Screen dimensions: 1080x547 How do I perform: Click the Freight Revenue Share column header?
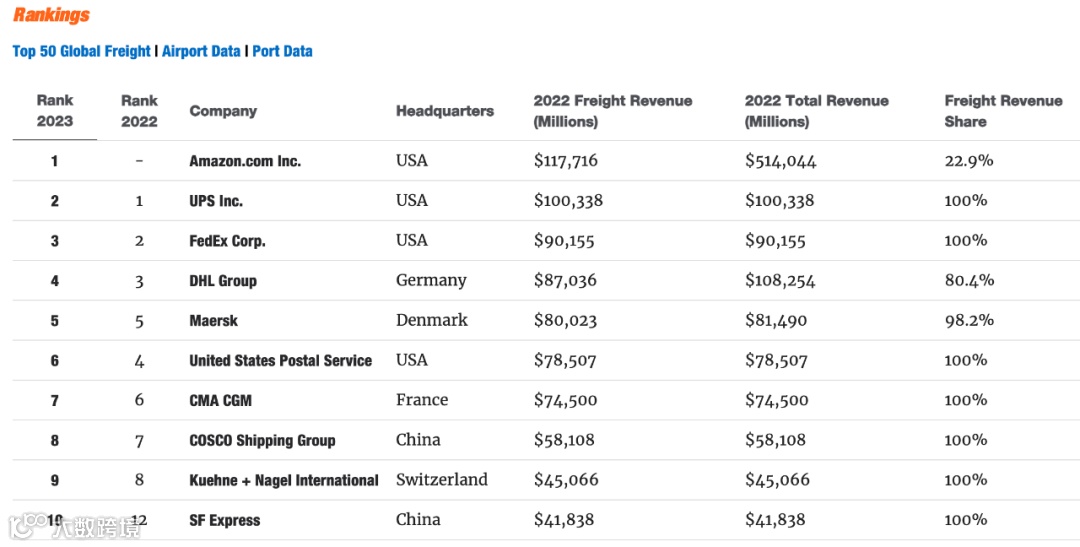[1003, 111]
